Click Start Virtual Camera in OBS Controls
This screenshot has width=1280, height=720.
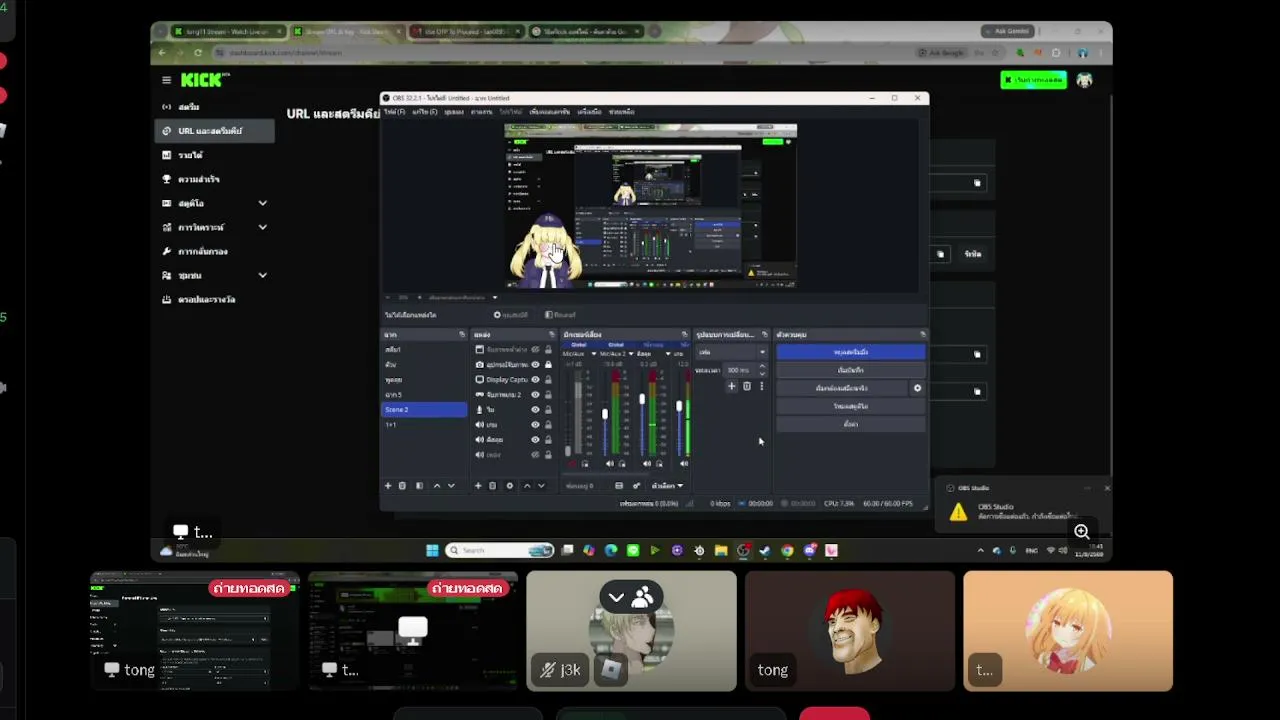coord(842,388)
